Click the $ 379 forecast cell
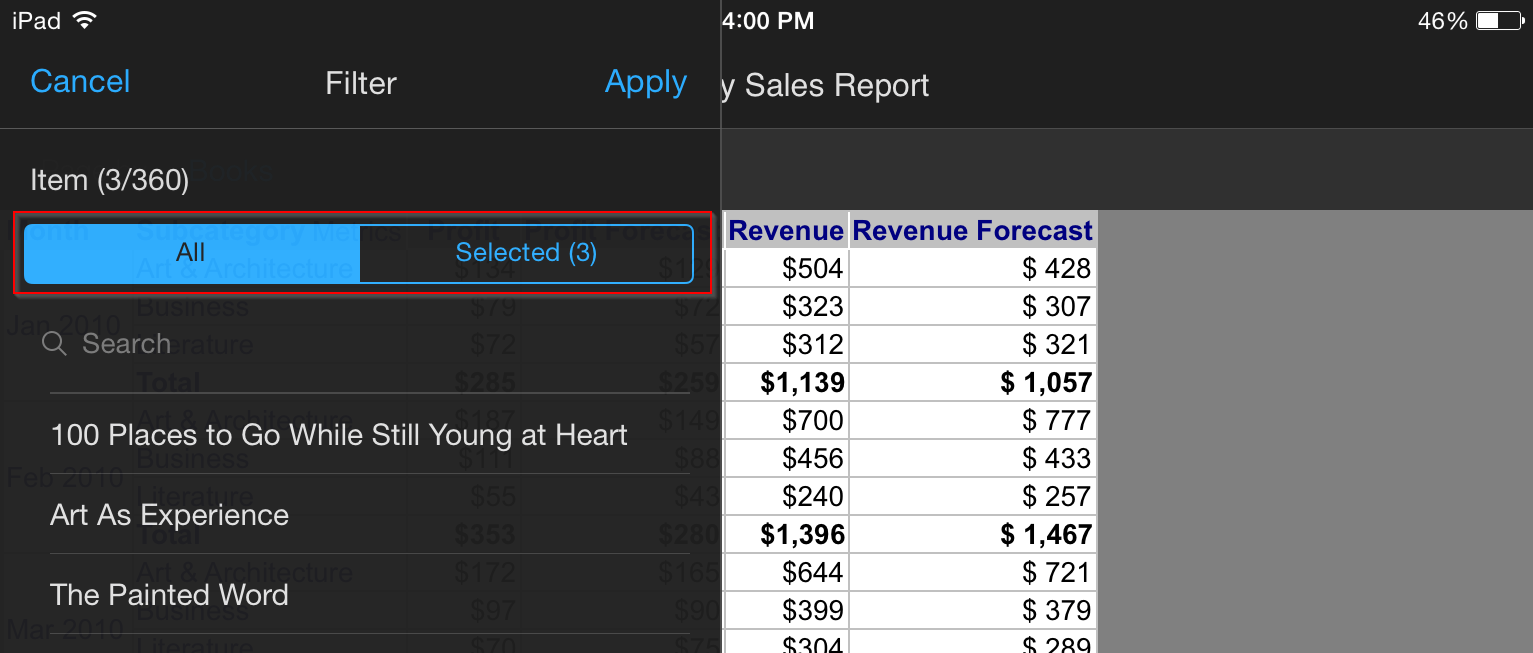The image size is (1533, 653). 973,610
